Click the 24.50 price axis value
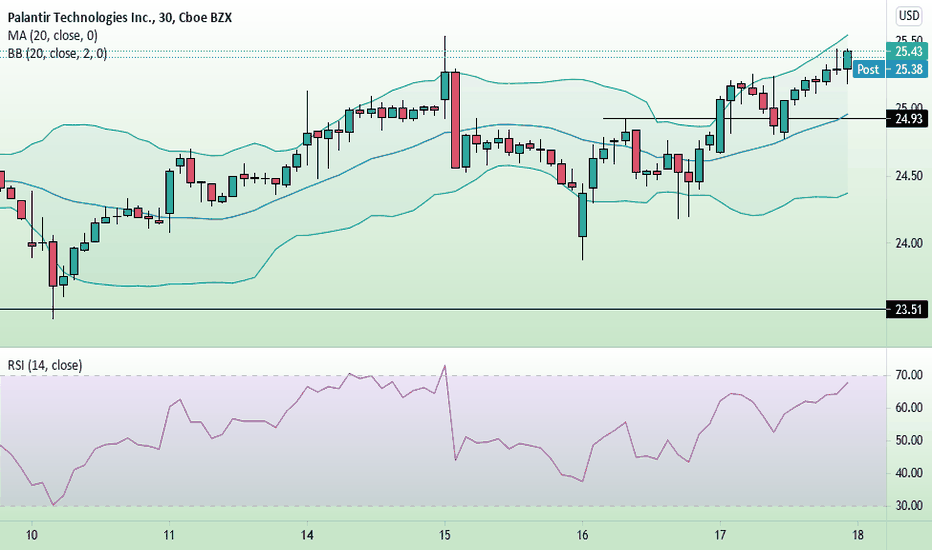Viewport: 932px width, 550px height. (x=909, y=175)
